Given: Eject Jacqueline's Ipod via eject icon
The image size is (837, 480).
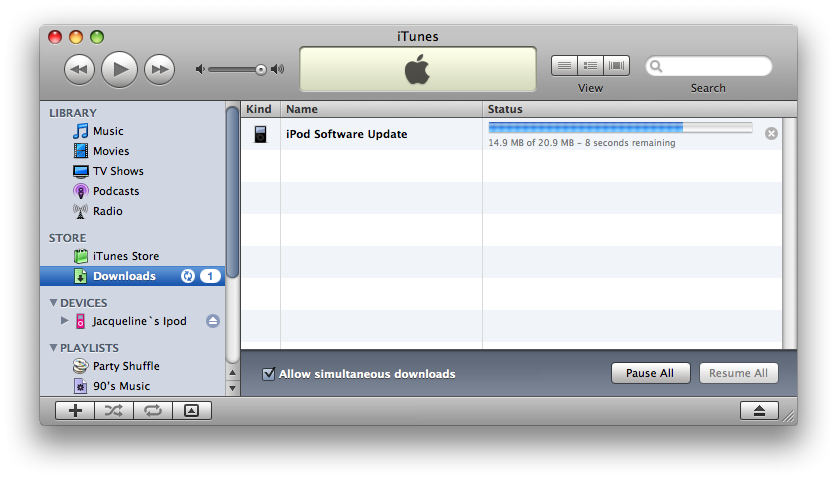Looking at the screenshot, I should coord(212,321).
